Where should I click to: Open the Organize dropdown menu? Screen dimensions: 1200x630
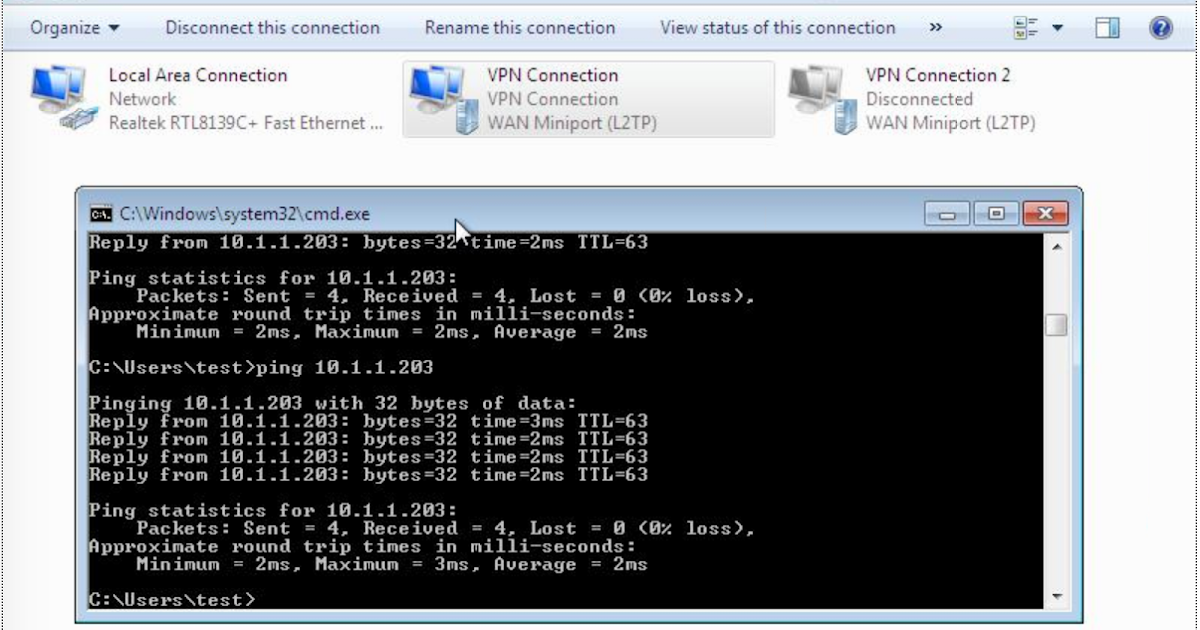[75, 28]
